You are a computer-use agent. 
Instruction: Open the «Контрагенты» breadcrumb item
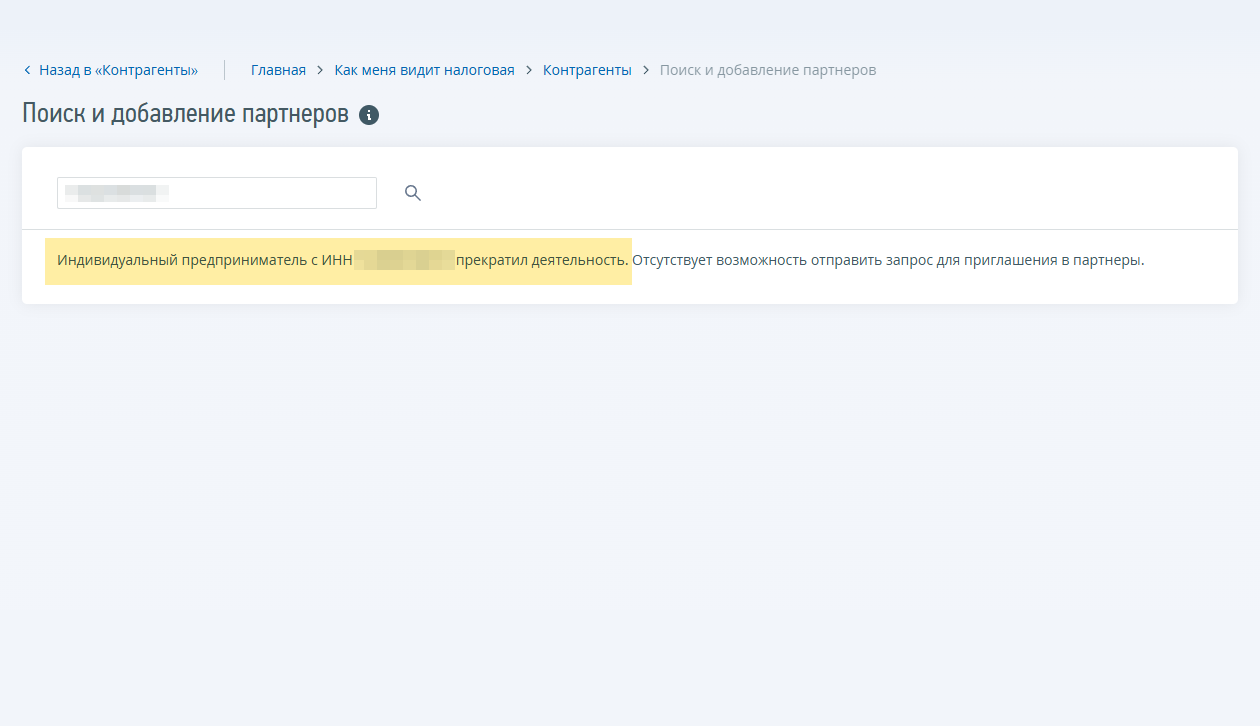(x=587, y=70)
